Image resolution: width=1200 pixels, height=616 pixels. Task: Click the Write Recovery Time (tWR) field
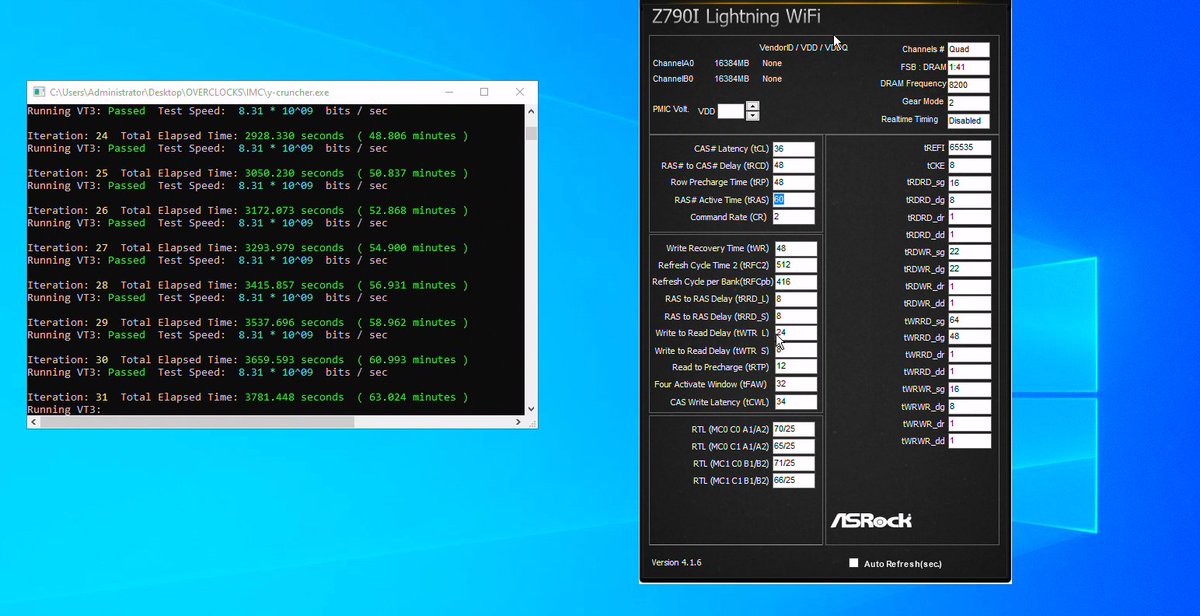click(x=795, y=248)
